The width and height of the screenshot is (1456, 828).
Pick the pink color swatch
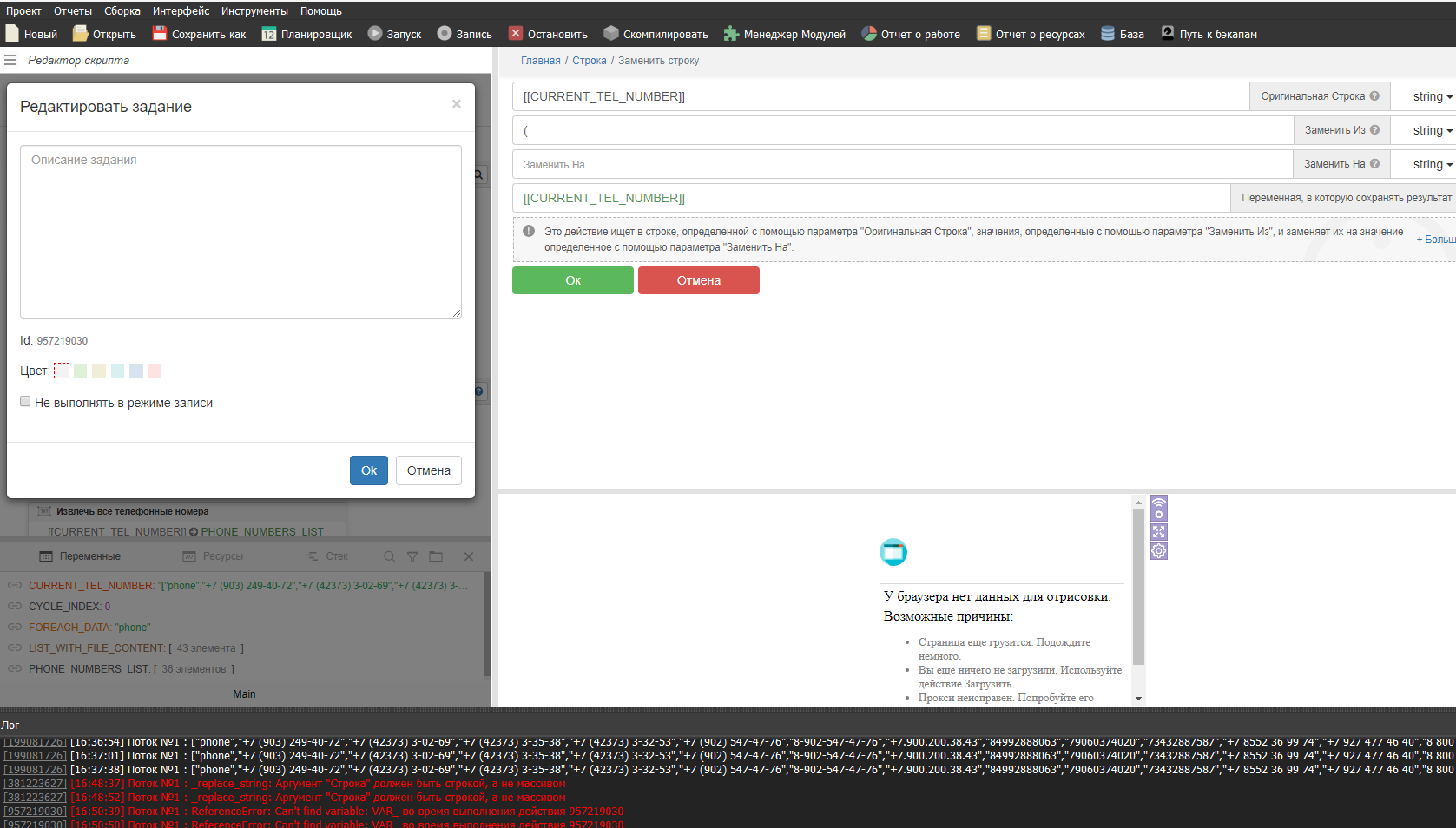click(x=155, y=371)
